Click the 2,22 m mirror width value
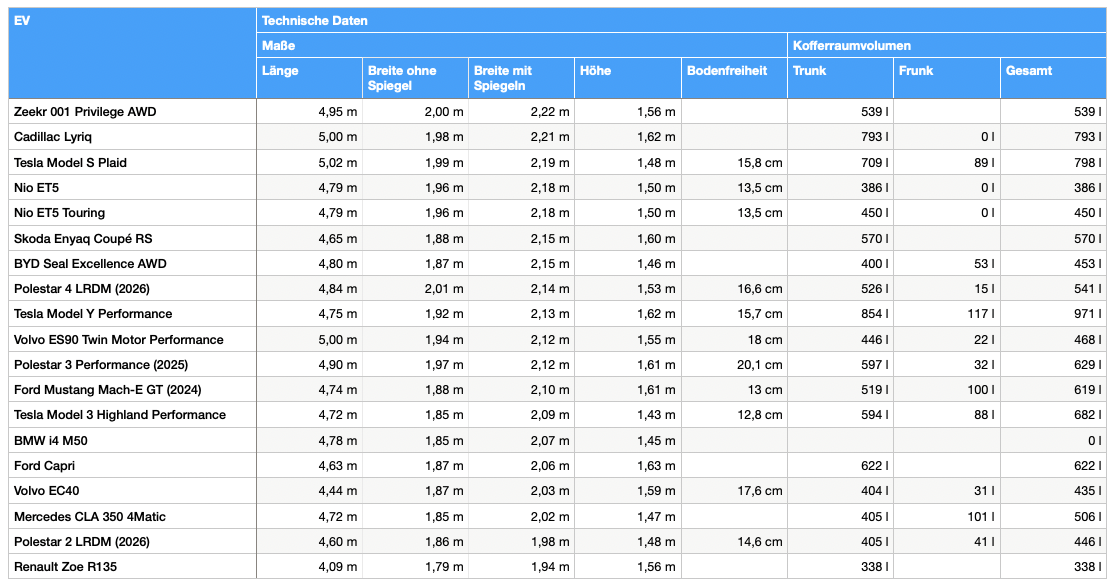Image resolution: width=1115 pixels, height=586 pixels. point(550,112)
